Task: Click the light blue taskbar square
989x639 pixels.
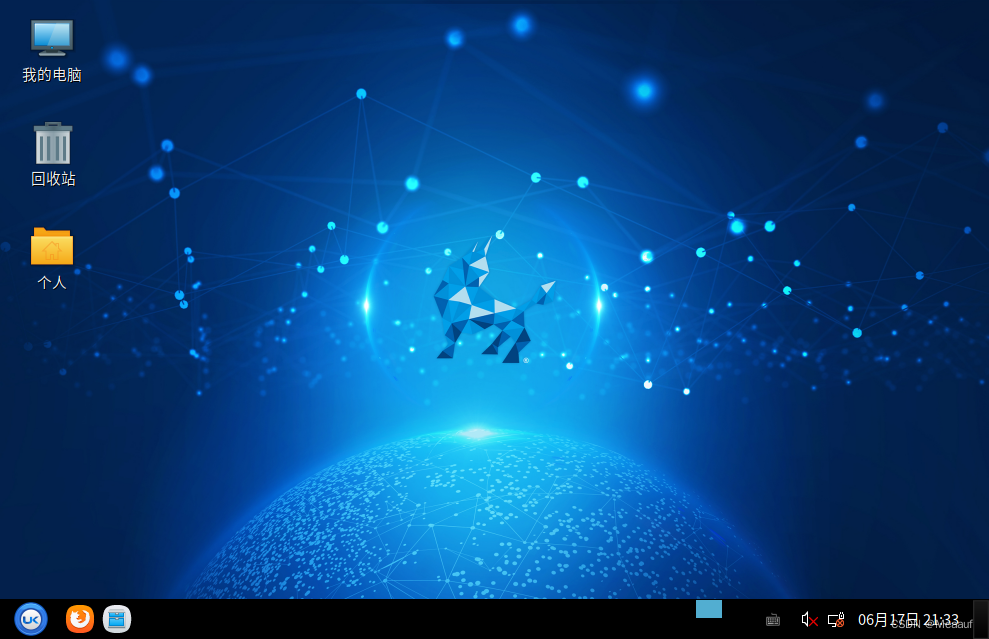Action: pyautogui.click(x=709, y=609)
